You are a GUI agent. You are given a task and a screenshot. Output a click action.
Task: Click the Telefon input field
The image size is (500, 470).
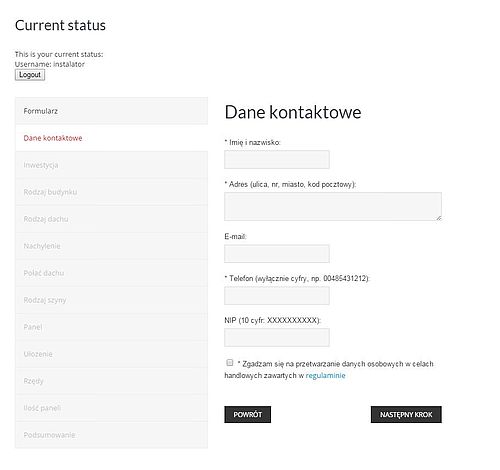tap(277, 296)
